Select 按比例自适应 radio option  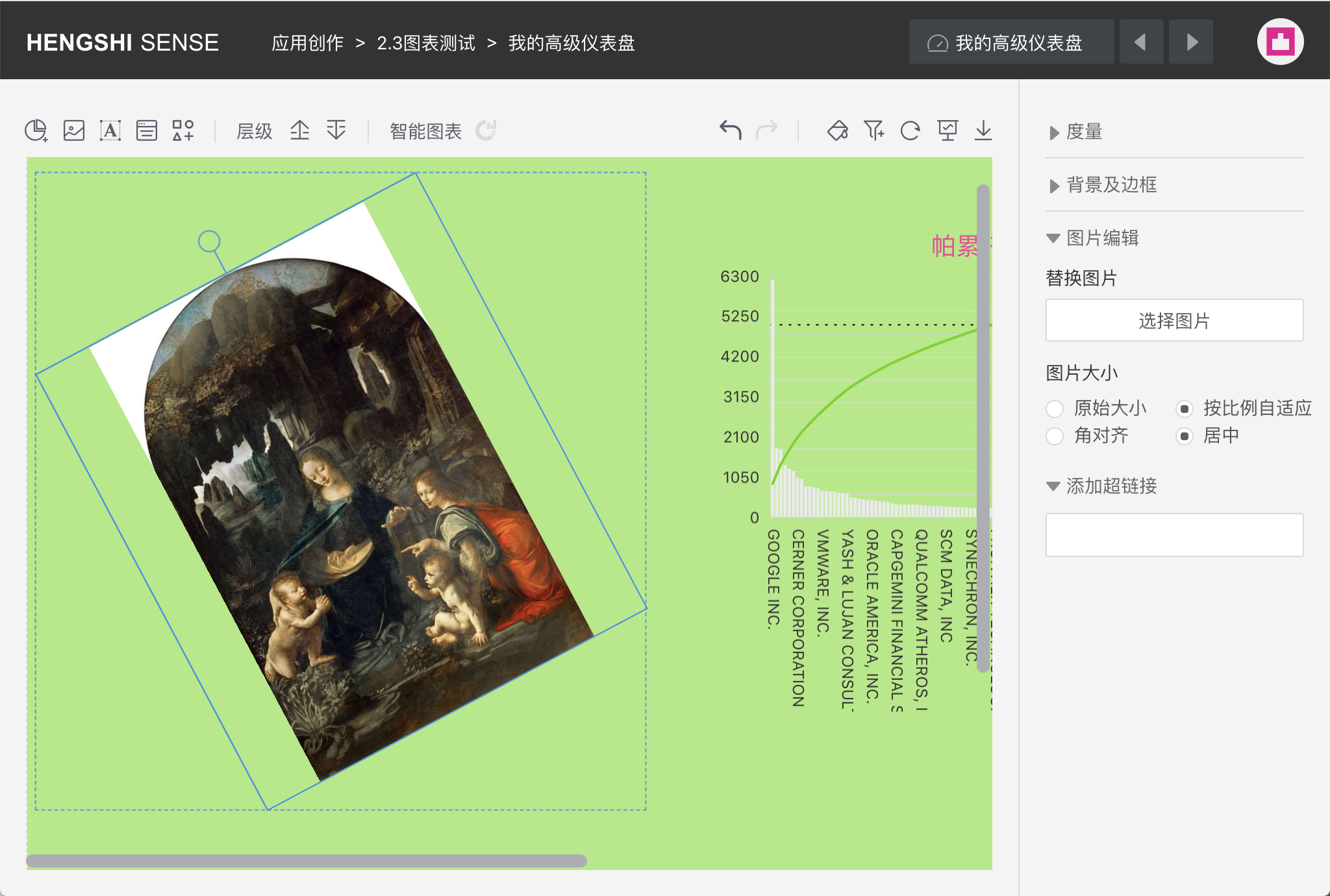tap(1185, 408)
